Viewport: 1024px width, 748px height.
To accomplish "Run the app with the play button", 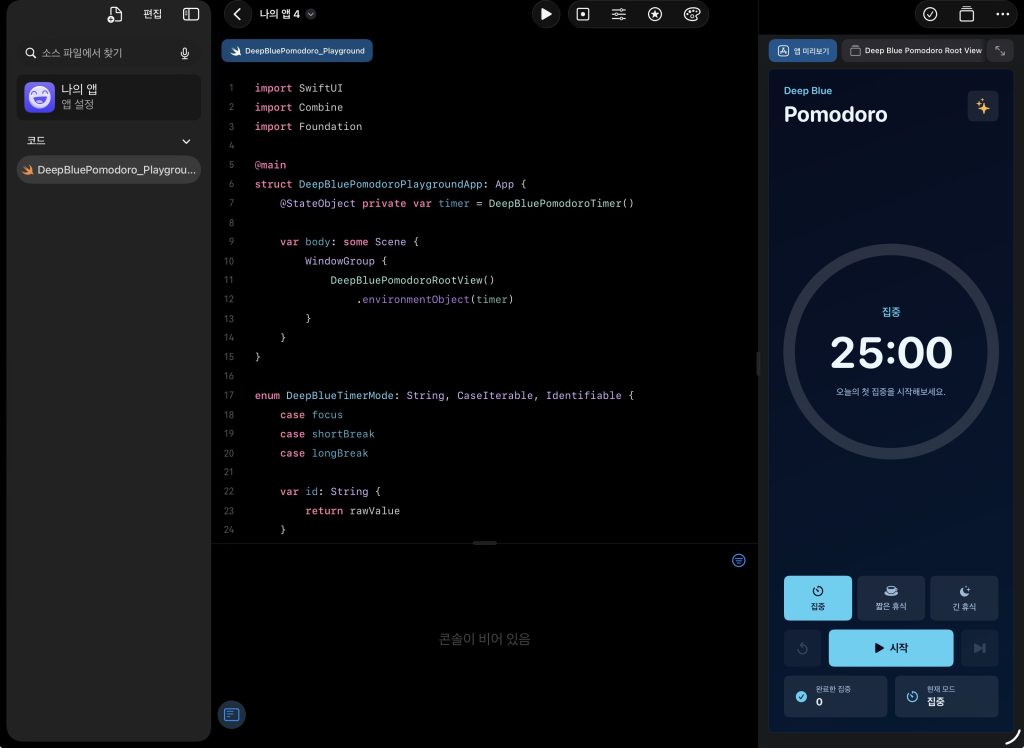I will click(x=546, y=14).
